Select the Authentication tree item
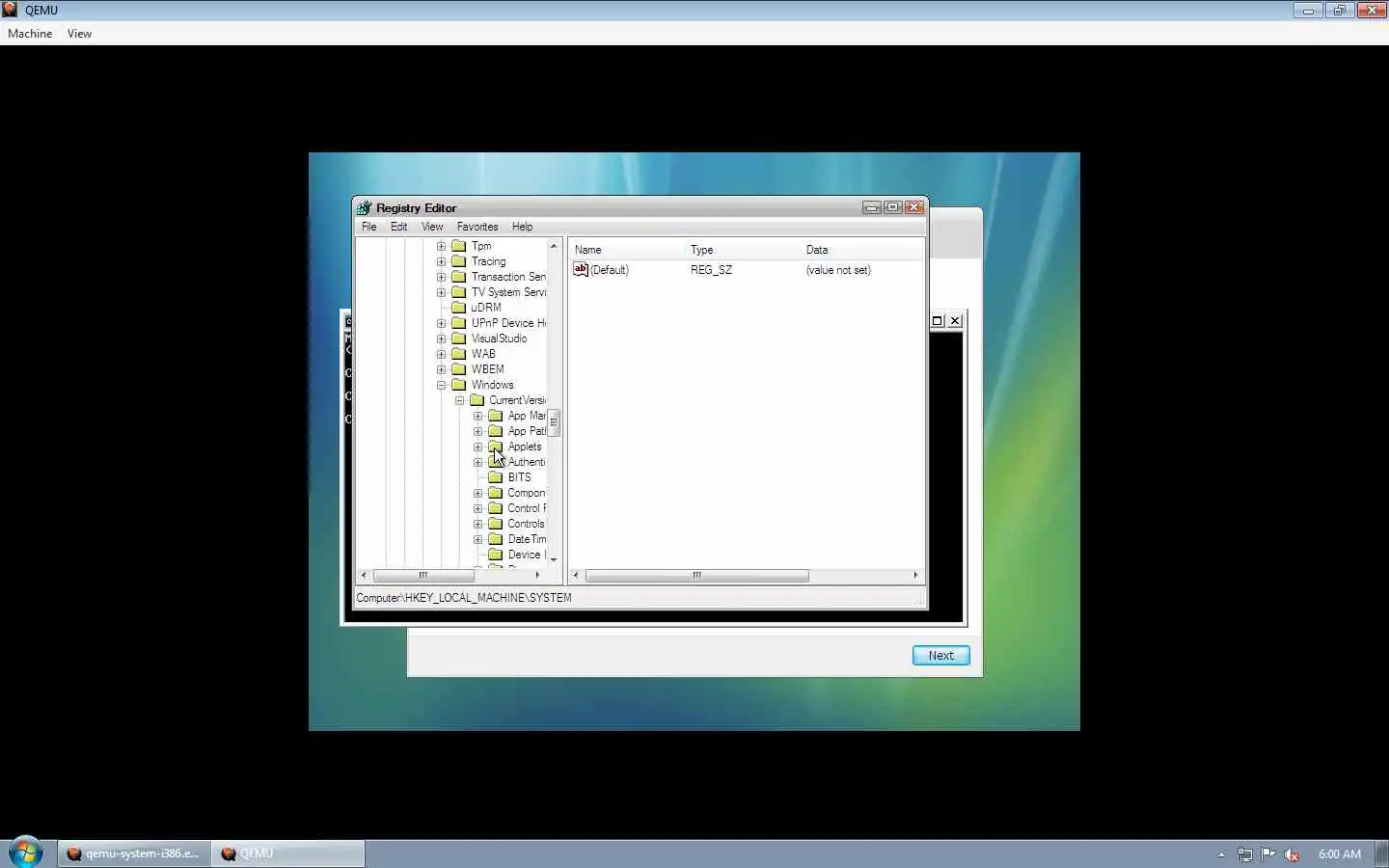The height and width of the screenshot is (868, 1389). point(527,462)
